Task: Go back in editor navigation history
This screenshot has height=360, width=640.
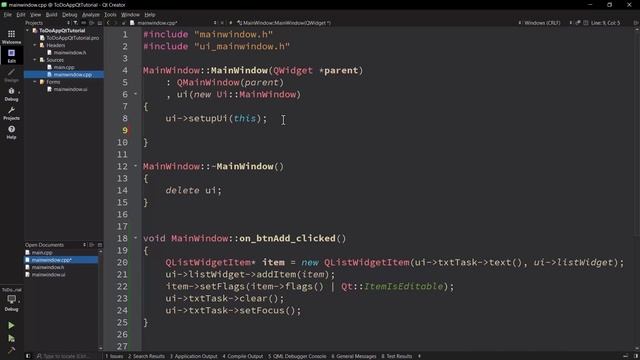Action: [108, 23]
